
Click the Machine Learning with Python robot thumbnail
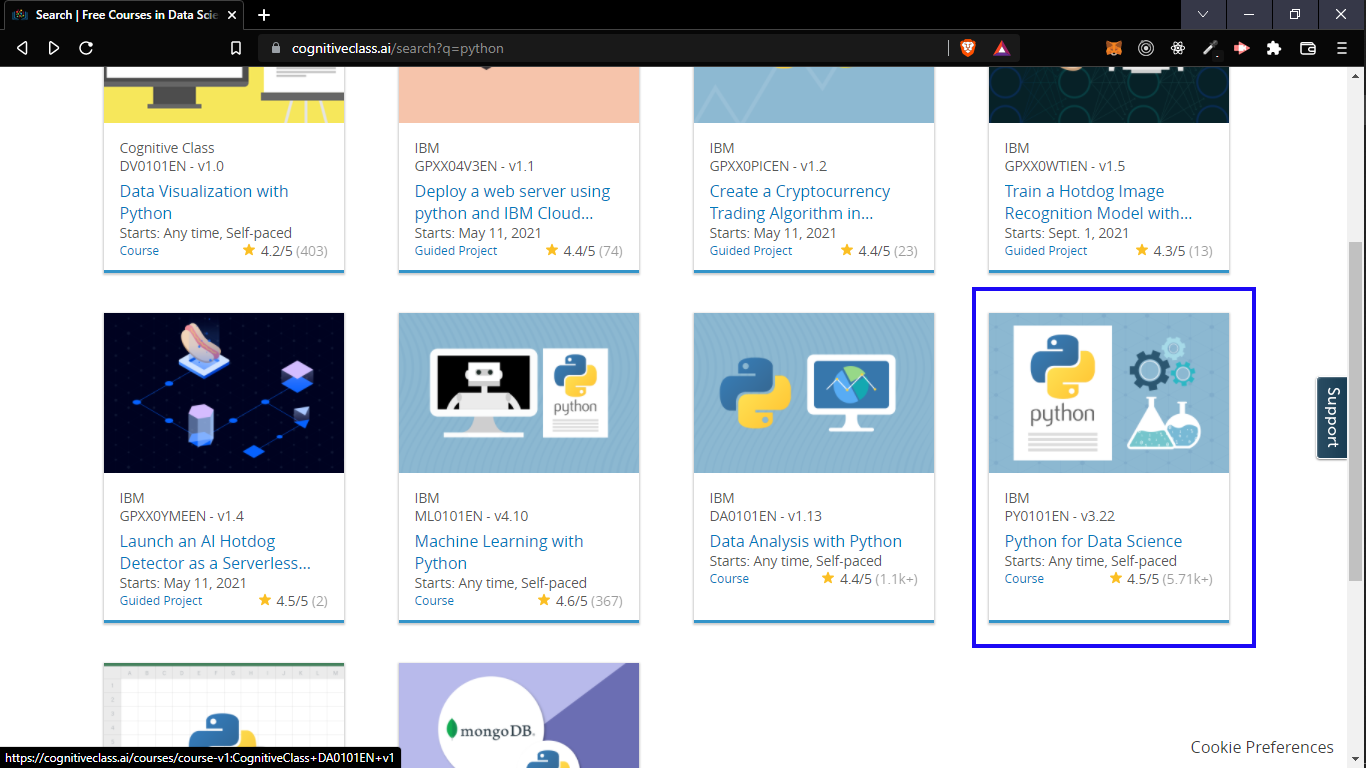point(519,393)
